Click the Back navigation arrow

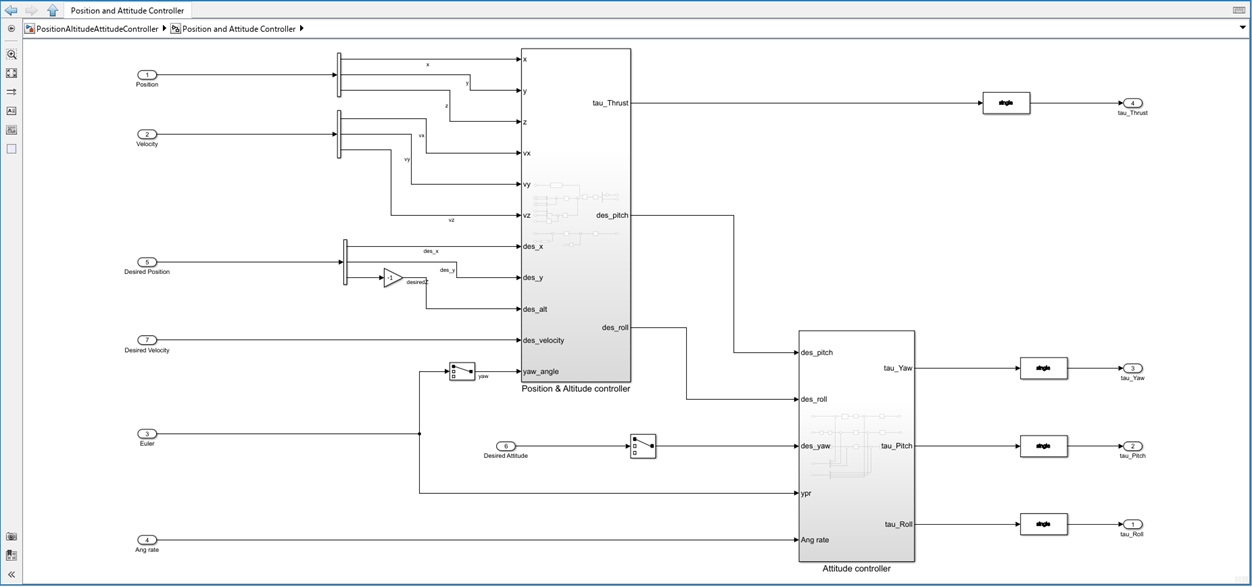click(x=12, y=10)
